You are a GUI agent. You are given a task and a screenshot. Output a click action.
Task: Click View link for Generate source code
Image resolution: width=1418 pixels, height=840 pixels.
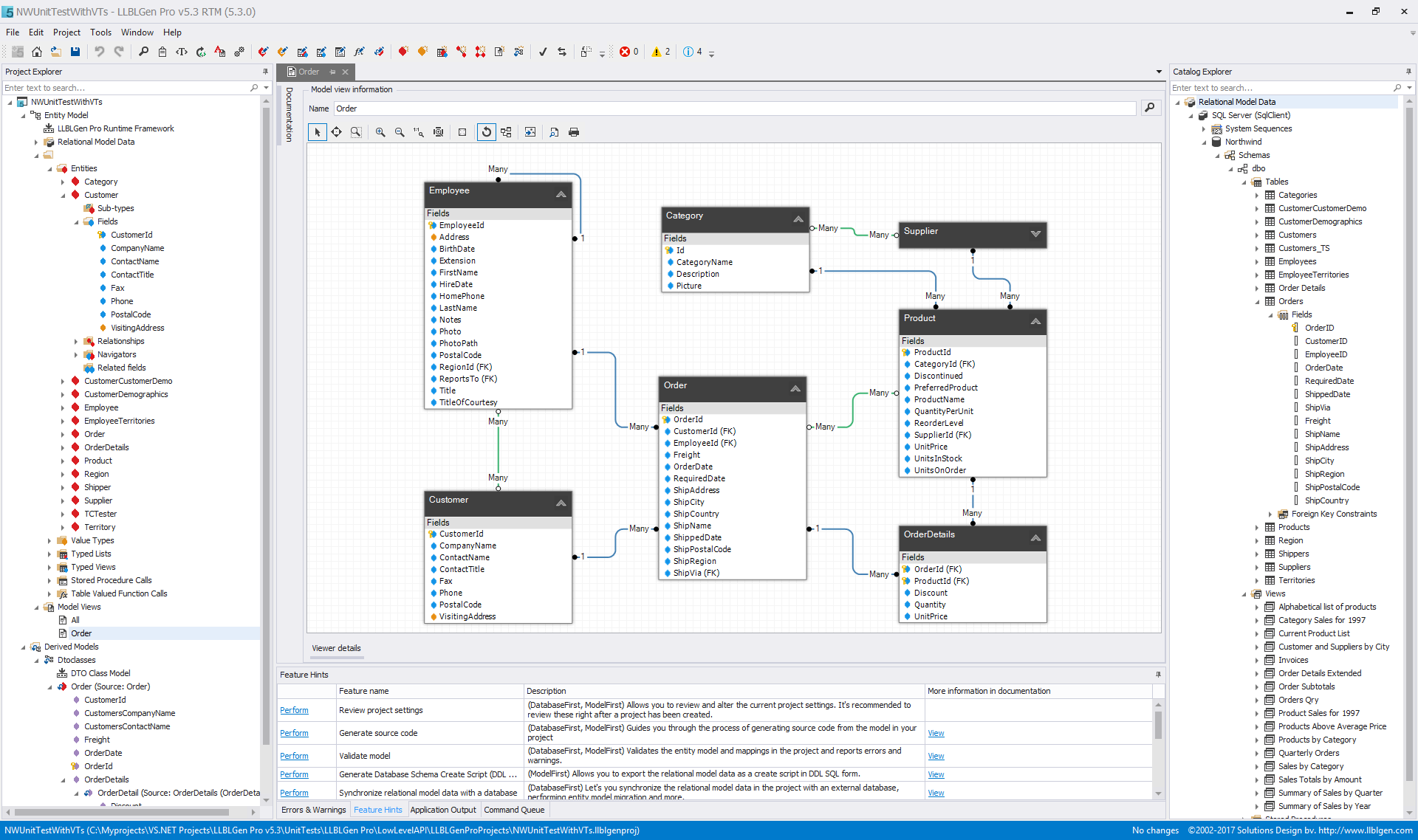[936, 733]
